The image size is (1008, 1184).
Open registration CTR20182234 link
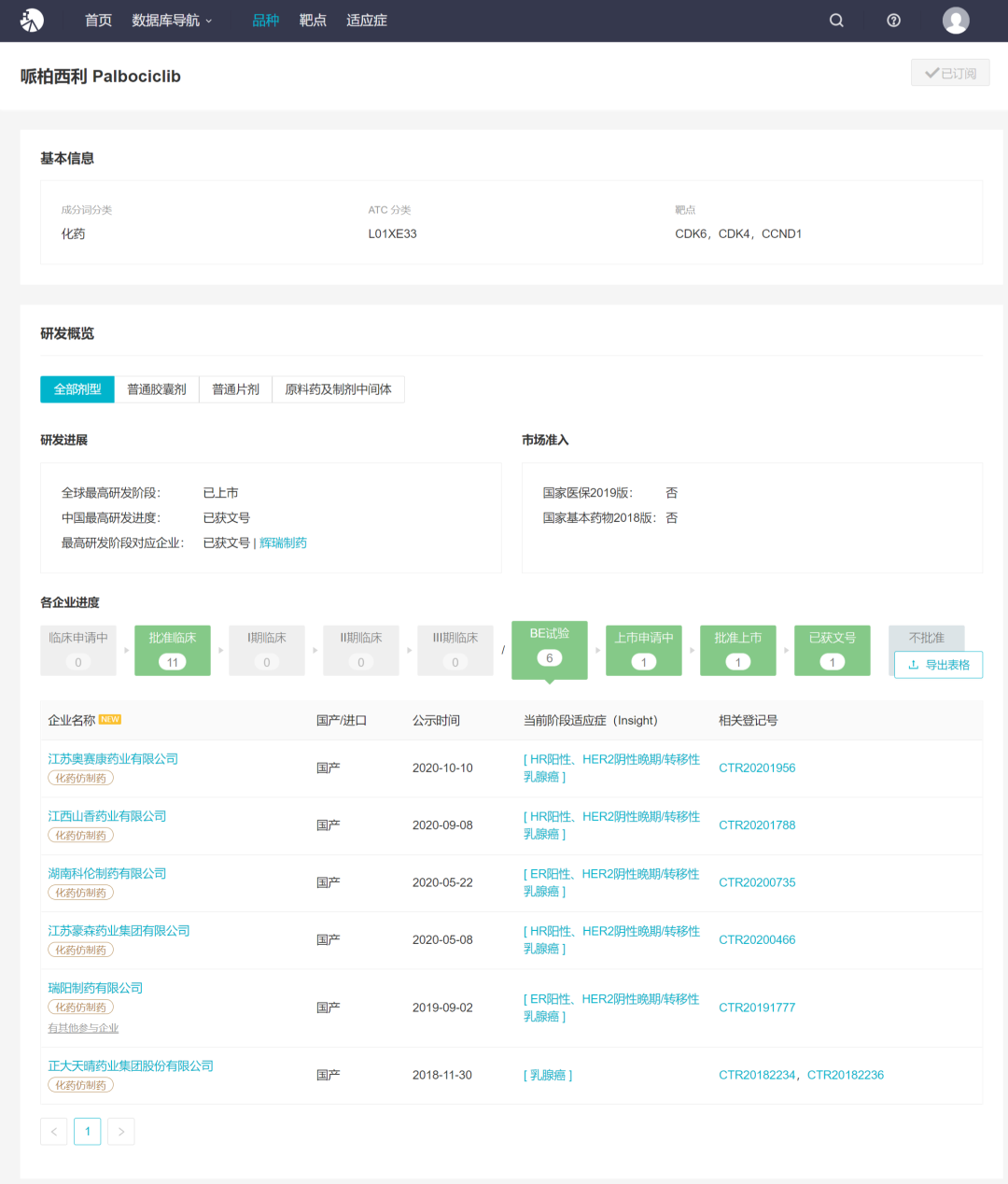point(757,1075)
